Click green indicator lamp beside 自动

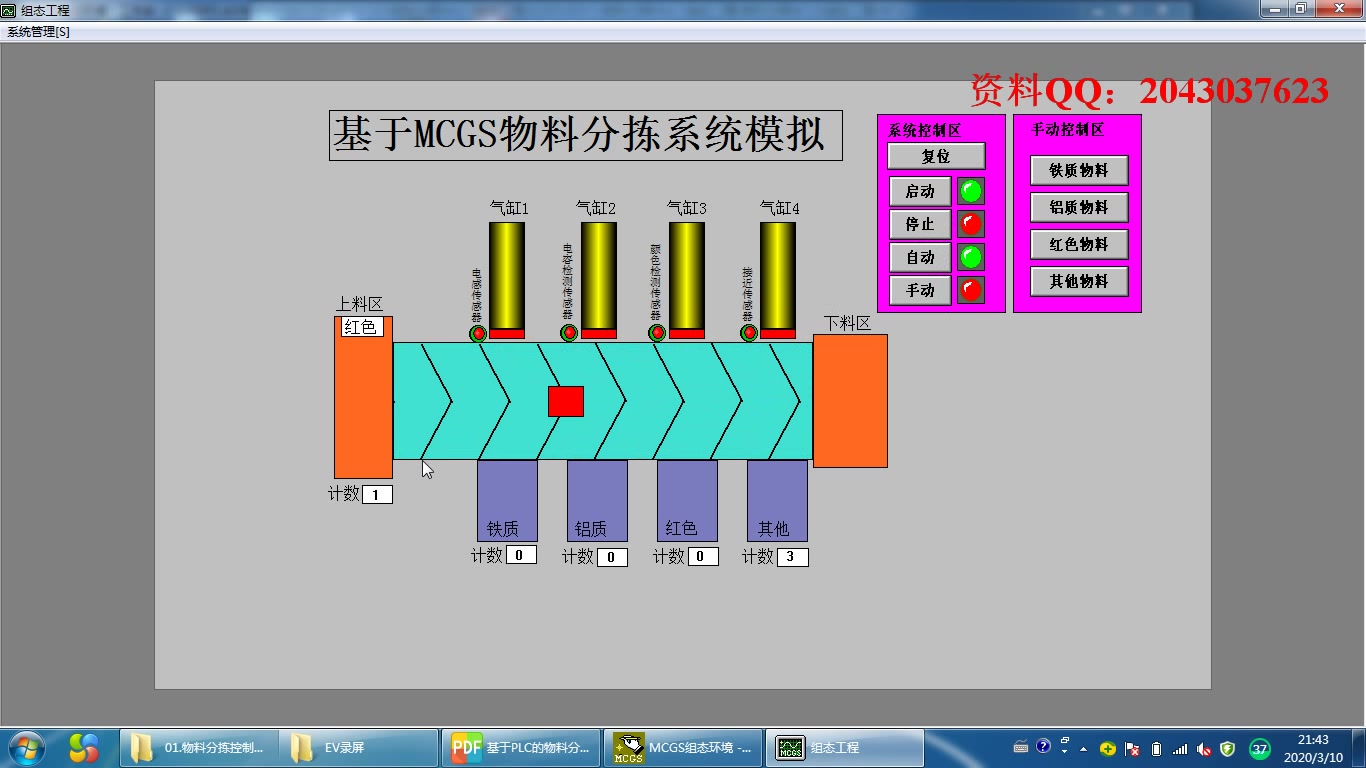(971, 257)
